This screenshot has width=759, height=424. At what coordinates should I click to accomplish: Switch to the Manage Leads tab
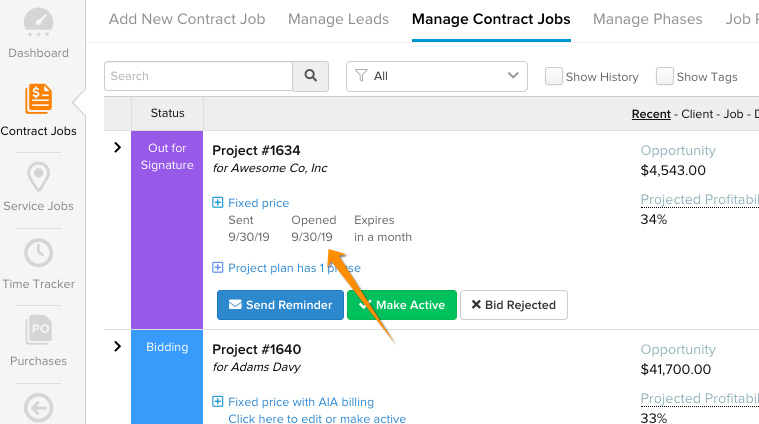(x=338, y=19)
